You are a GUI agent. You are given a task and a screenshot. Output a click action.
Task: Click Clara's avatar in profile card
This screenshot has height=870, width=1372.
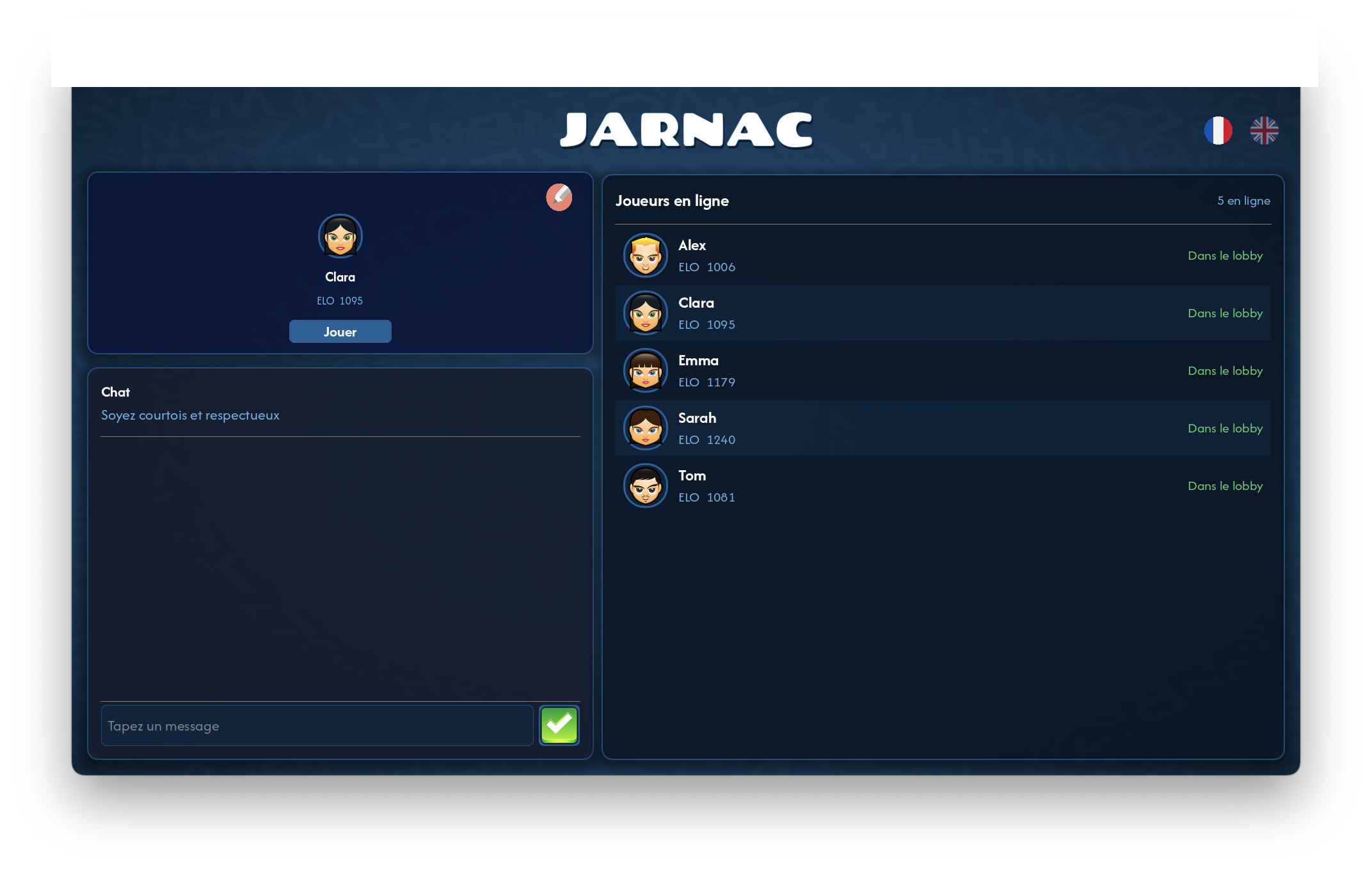(340, 236)
